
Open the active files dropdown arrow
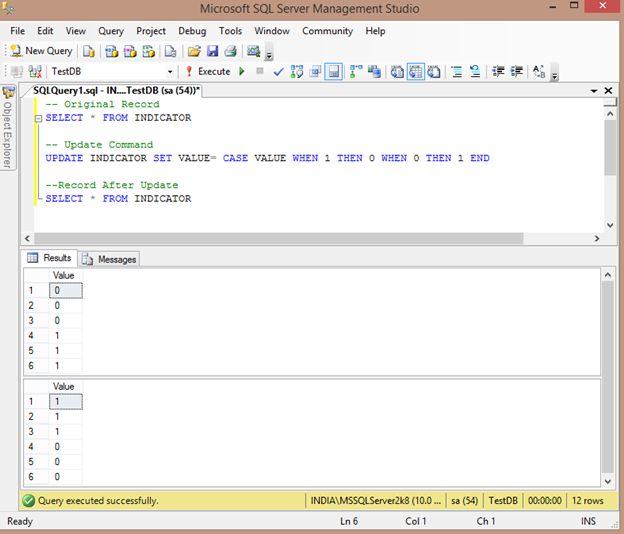593,91
